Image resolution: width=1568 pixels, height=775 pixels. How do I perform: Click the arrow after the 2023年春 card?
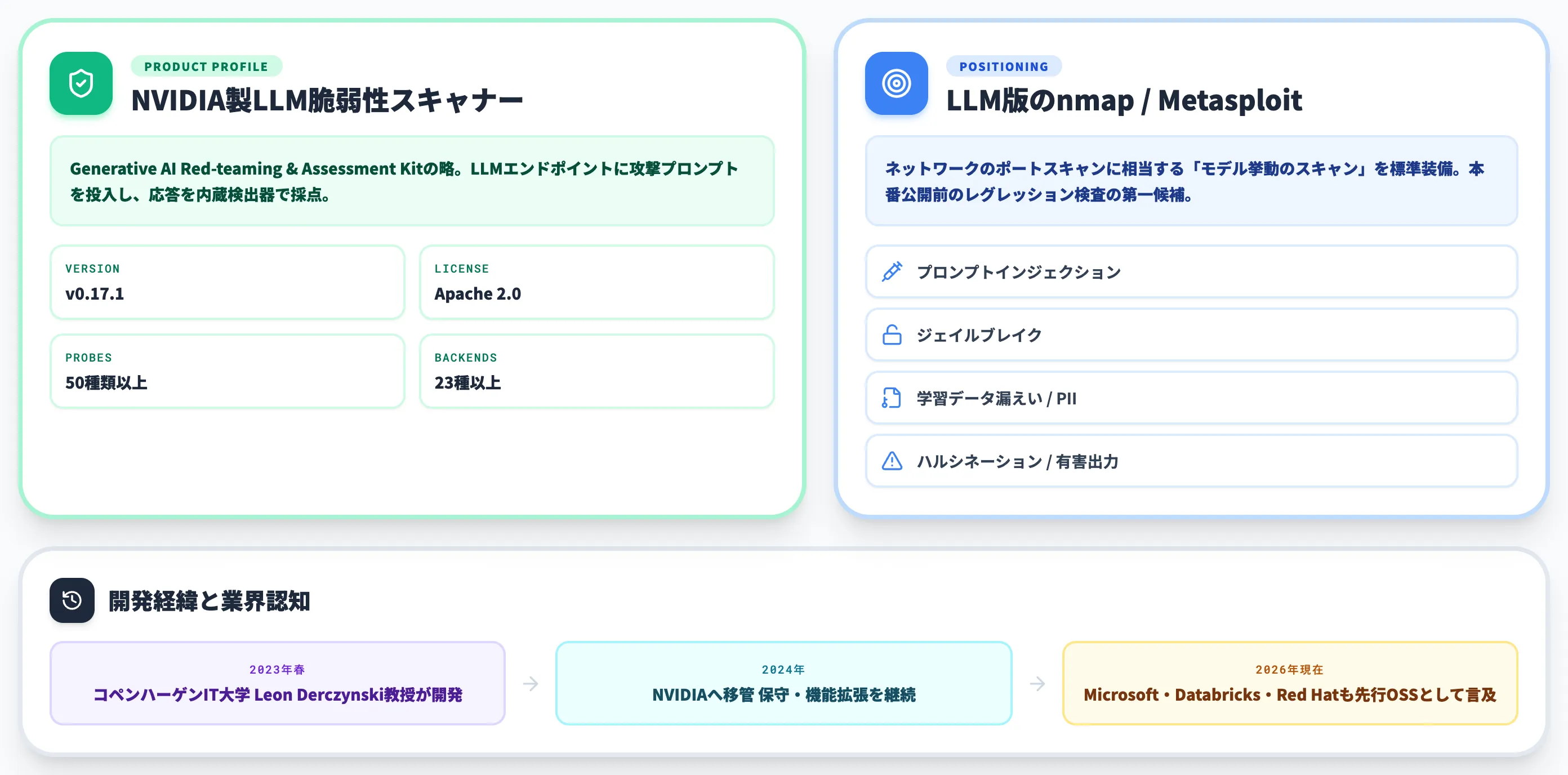click(530, 684)
